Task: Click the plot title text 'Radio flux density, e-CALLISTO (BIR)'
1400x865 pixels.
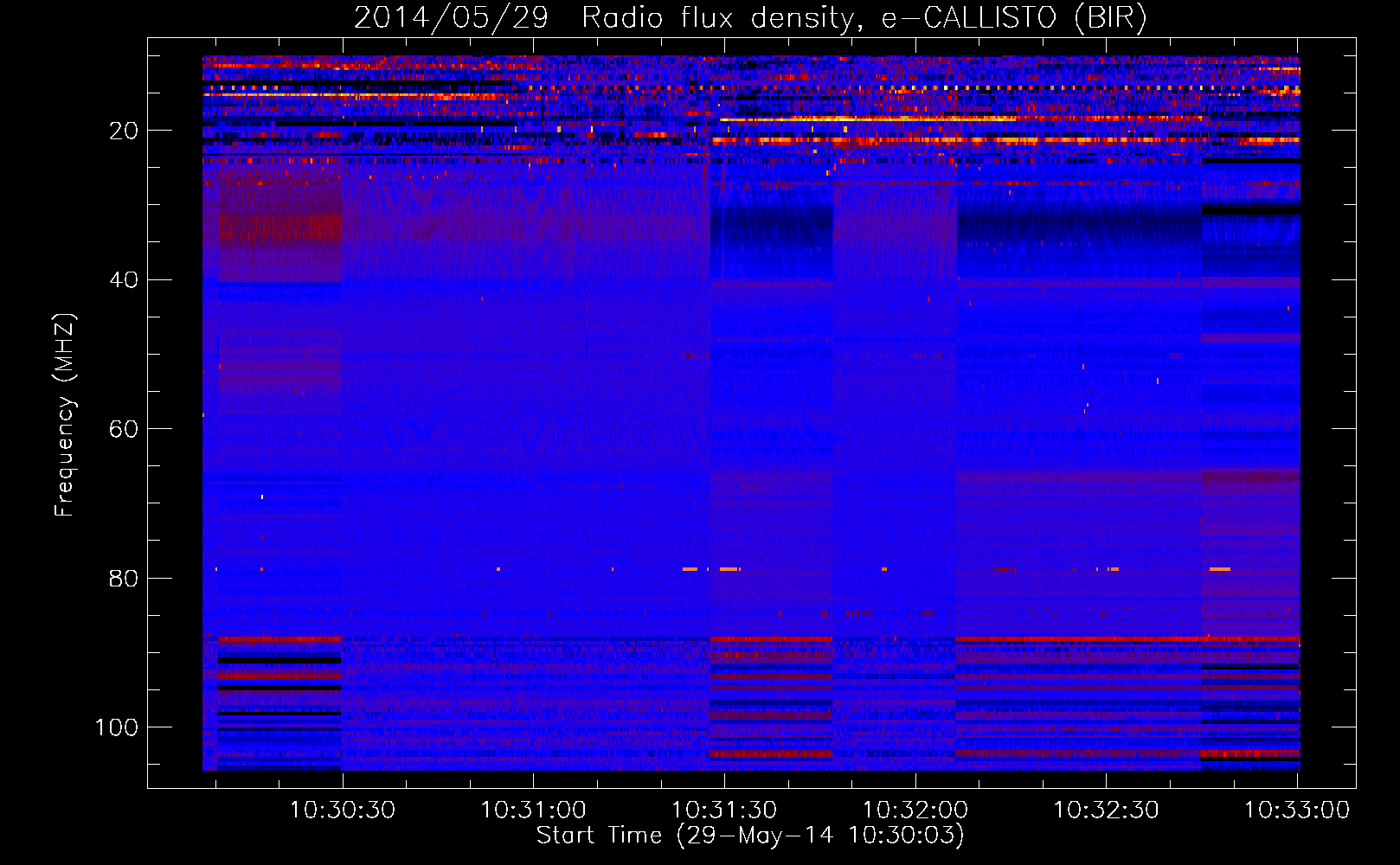Action: tap(864, 18)
